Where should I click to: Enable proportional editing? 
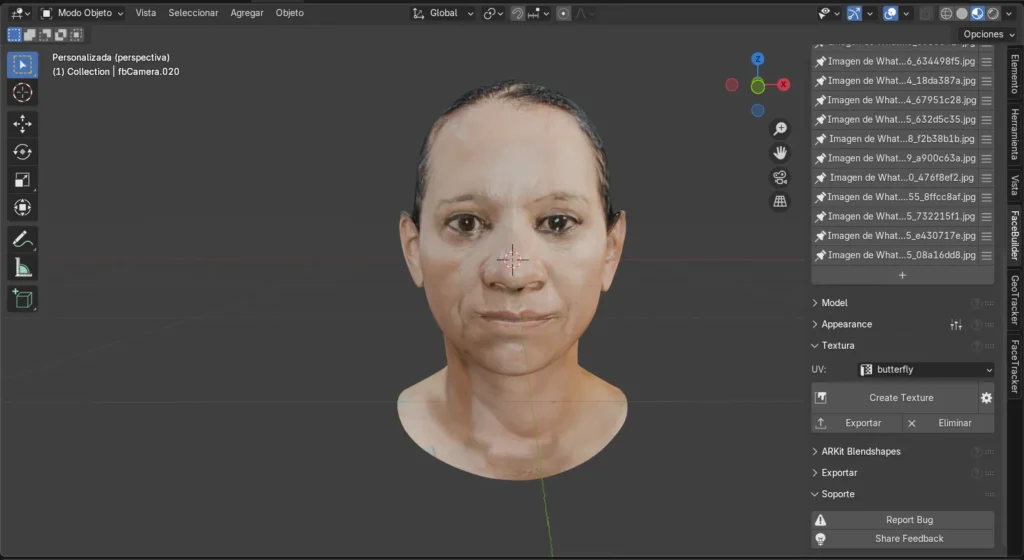pos(564,13)
